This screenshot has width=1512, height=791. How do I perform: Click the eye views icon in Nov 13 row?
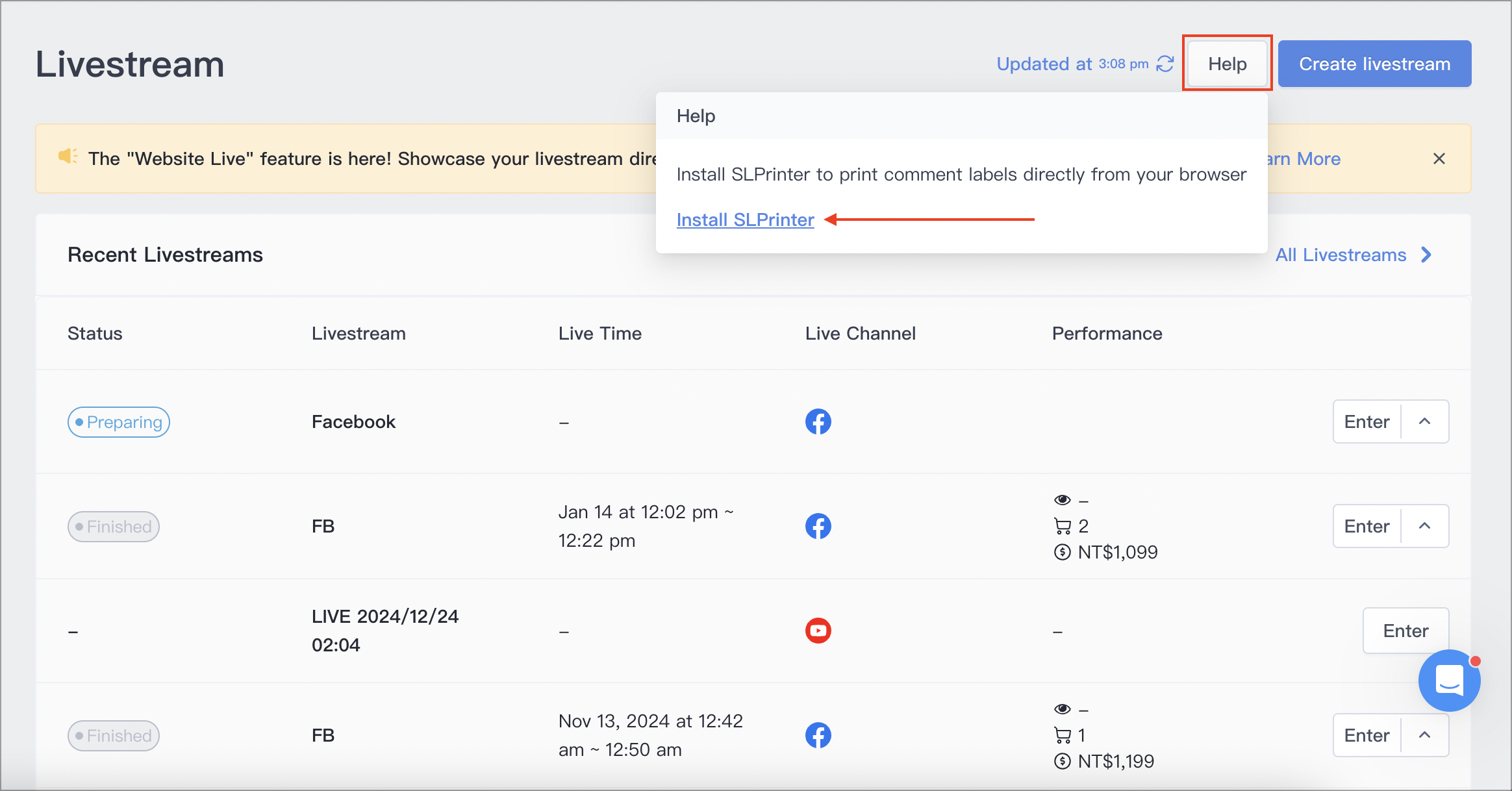coord(1062,709)
